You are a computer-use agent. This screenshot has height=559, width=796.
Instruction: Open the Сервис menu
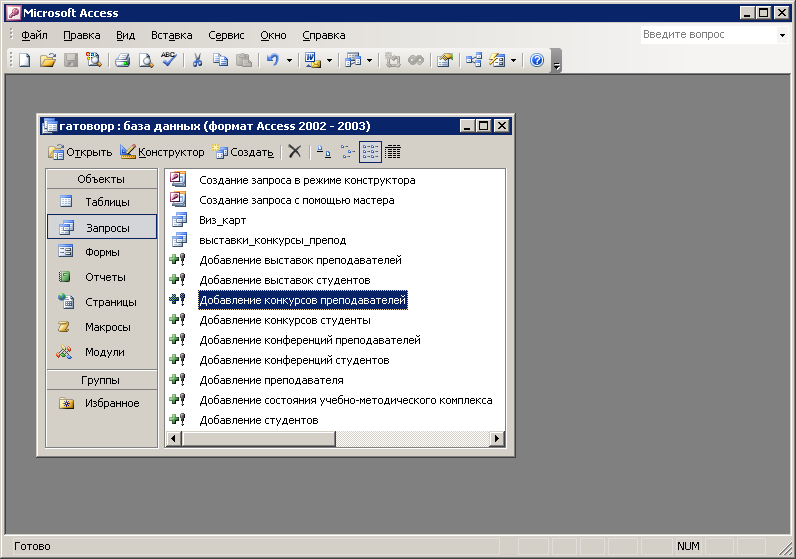(x=226, y=35)
